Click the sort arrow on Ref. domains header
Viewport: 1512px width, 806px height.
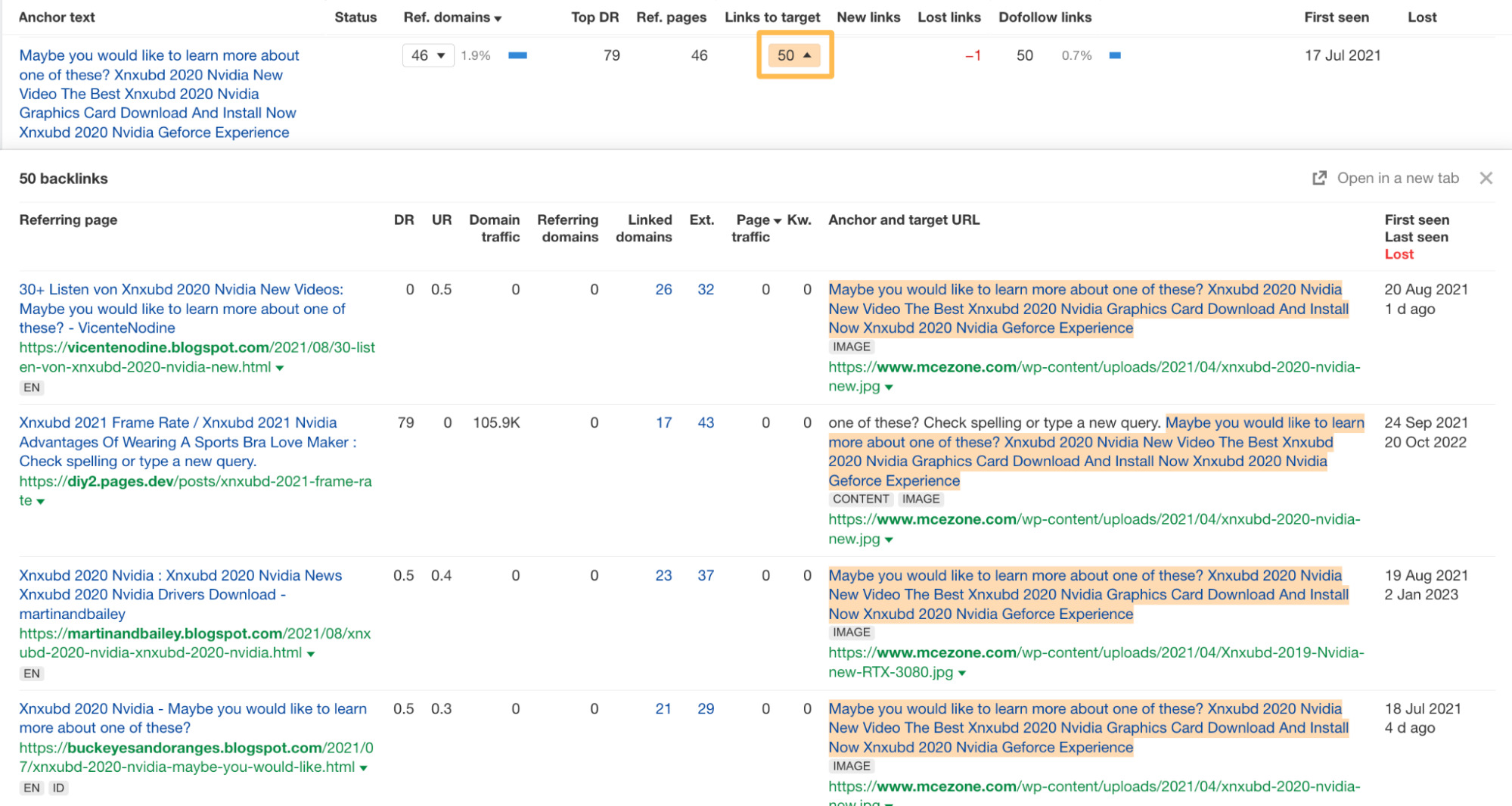coord(498,17)
